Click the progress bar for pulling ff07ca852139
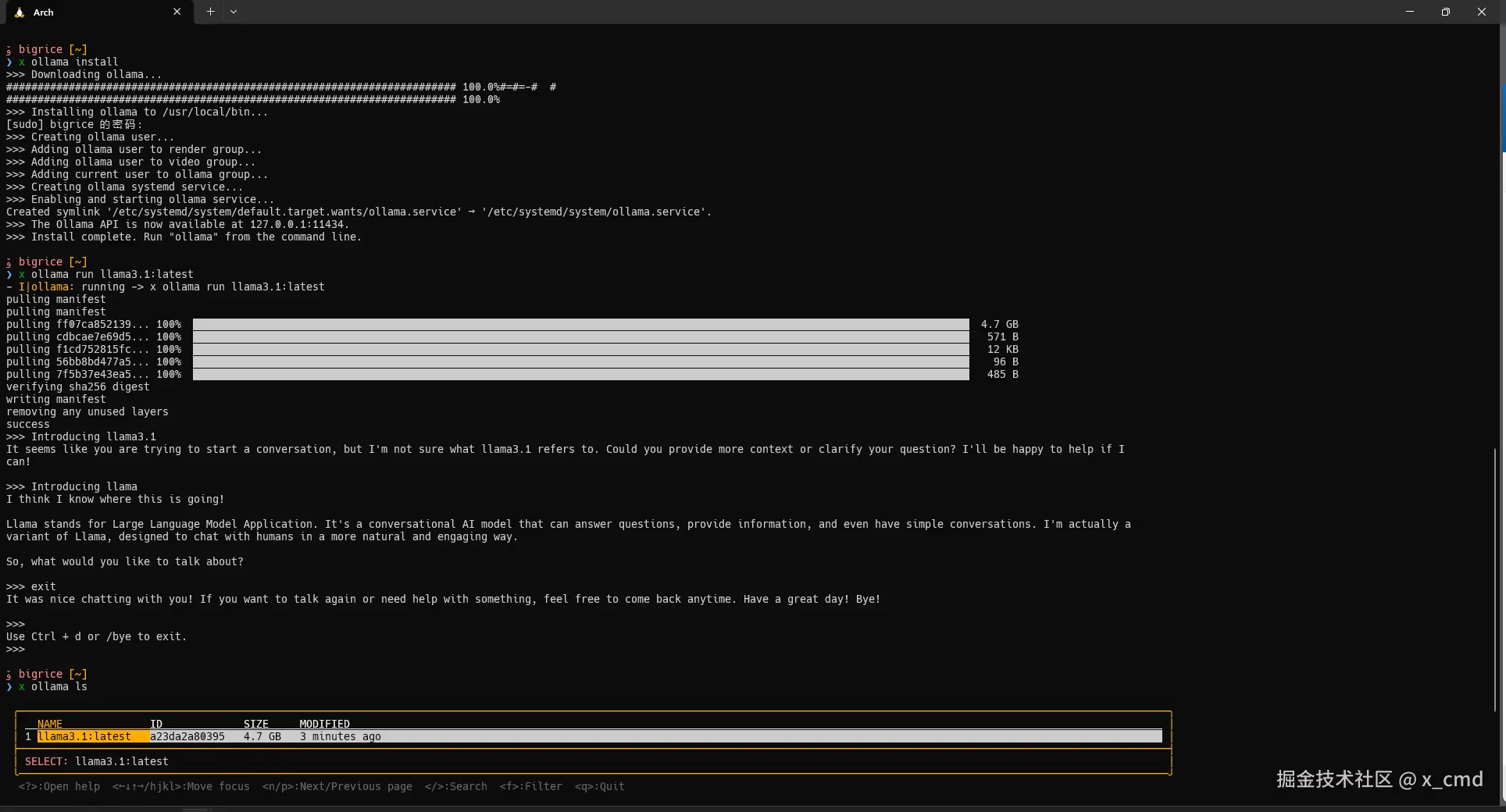Screen dimensions: 1506x812 pyautogui.click(x=581, y=324)
